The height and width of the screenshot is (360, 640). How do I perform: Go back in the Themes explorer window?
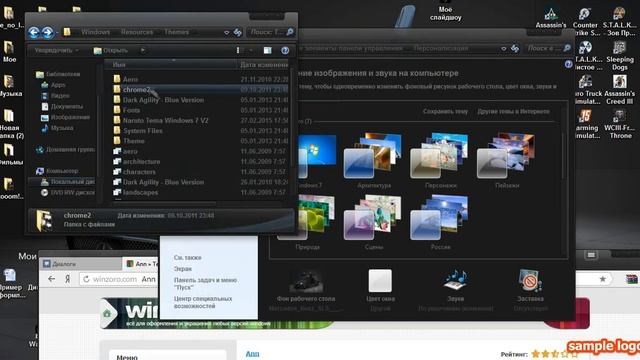34,32
